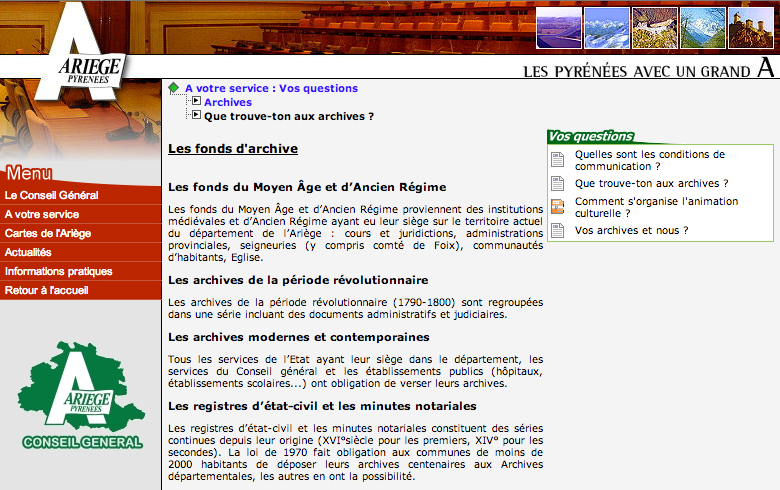Click the arrow icon beside Archives breadcrumb
The width and height of the screenshot is (780, 490).
click(196, 101)
